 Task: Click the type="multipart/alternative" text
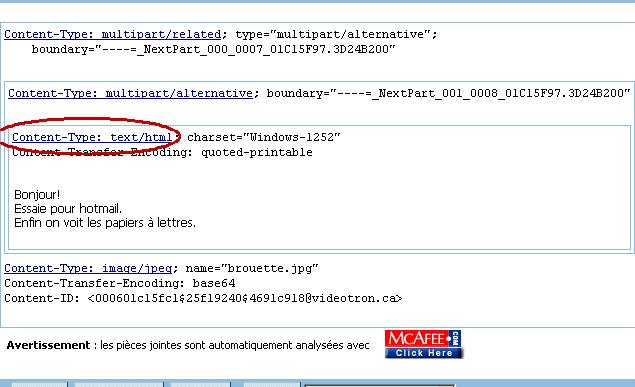[x=336, y=34]
